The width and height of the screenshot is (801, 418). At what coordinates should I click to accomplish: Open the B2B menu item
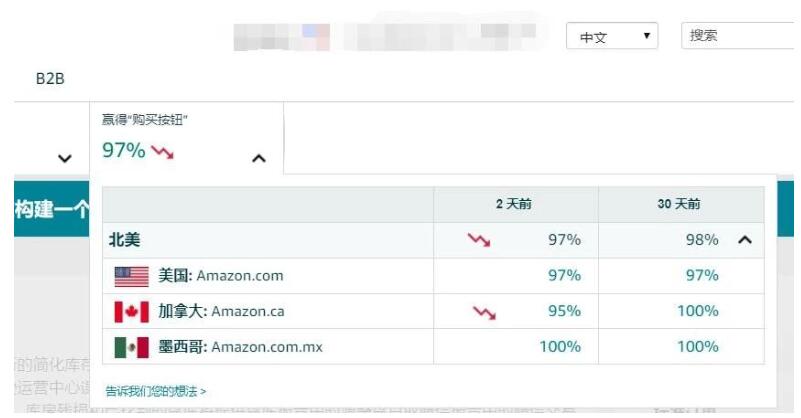point(50,79)
